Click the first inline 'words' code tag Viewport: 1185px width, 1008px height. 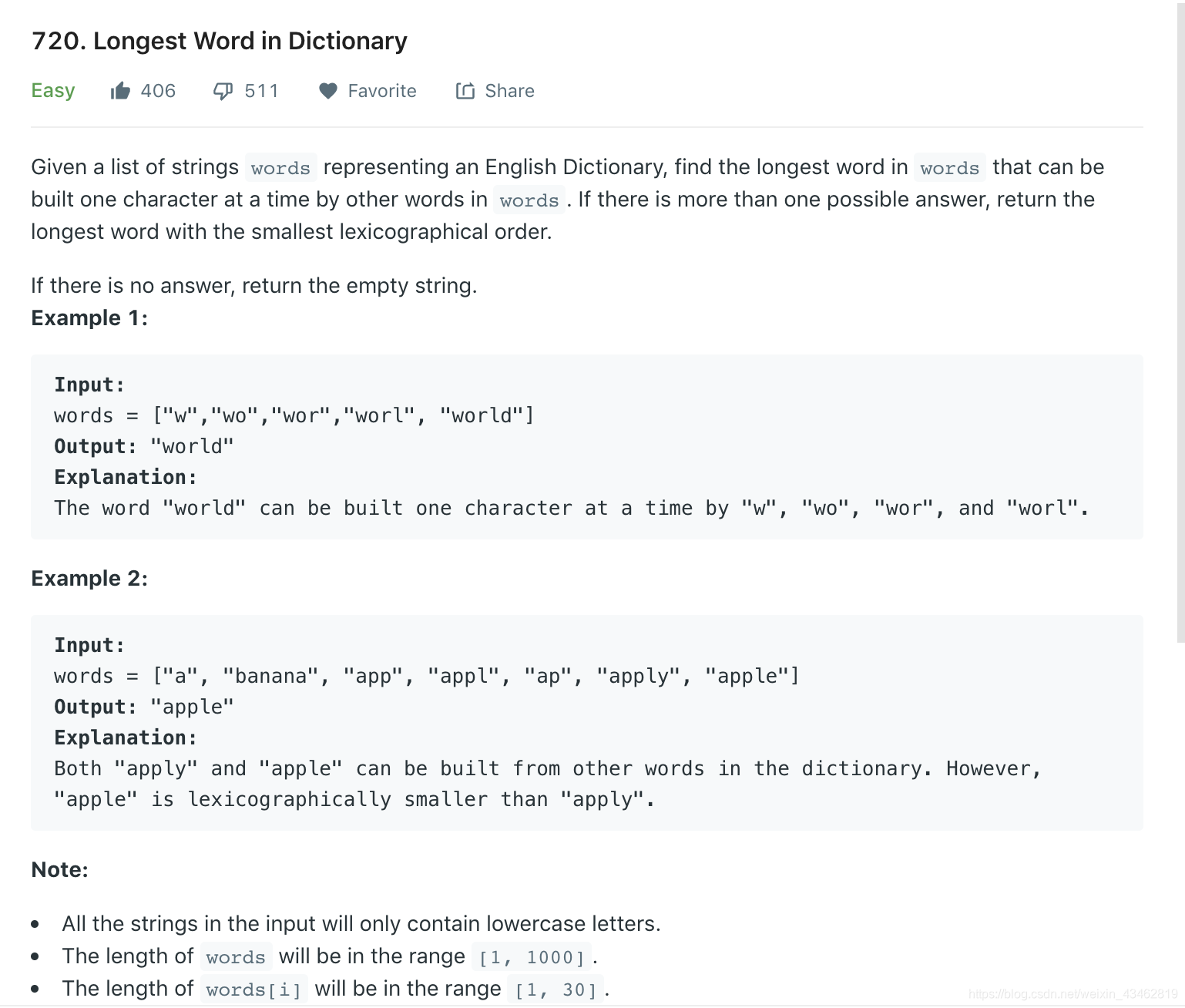280,168
